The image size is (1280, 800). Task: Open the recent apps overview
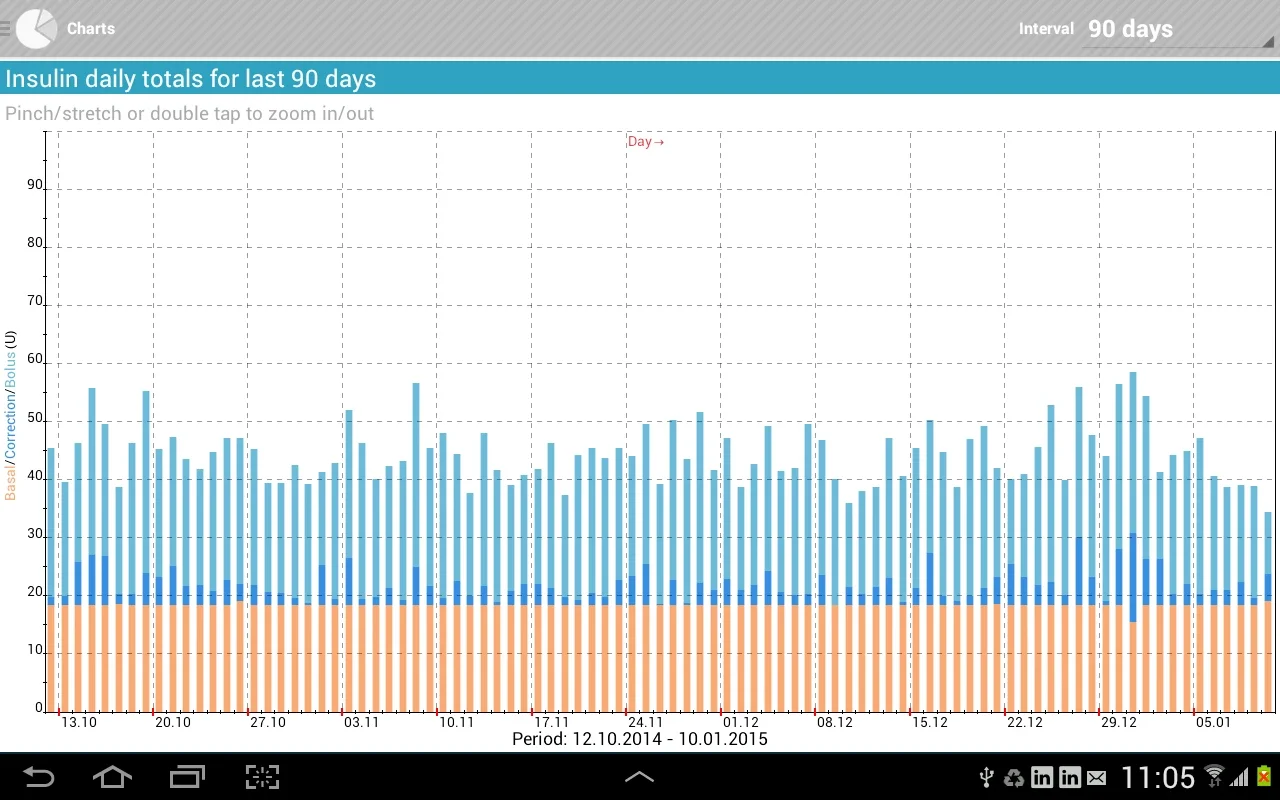coord(187,777)
